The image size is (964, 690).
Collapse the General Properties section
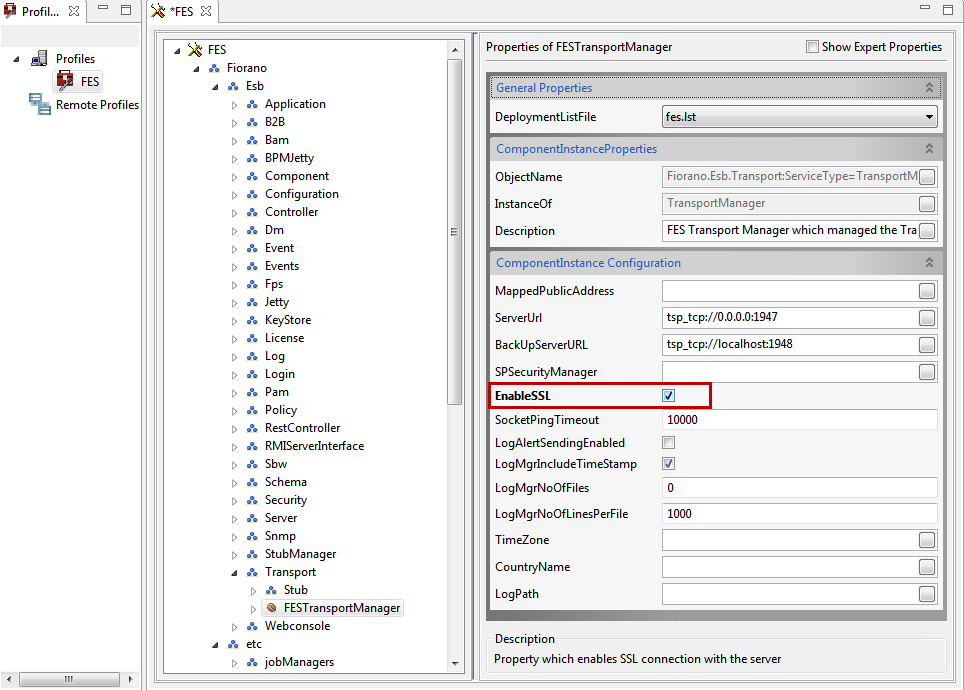pos(929,88)
